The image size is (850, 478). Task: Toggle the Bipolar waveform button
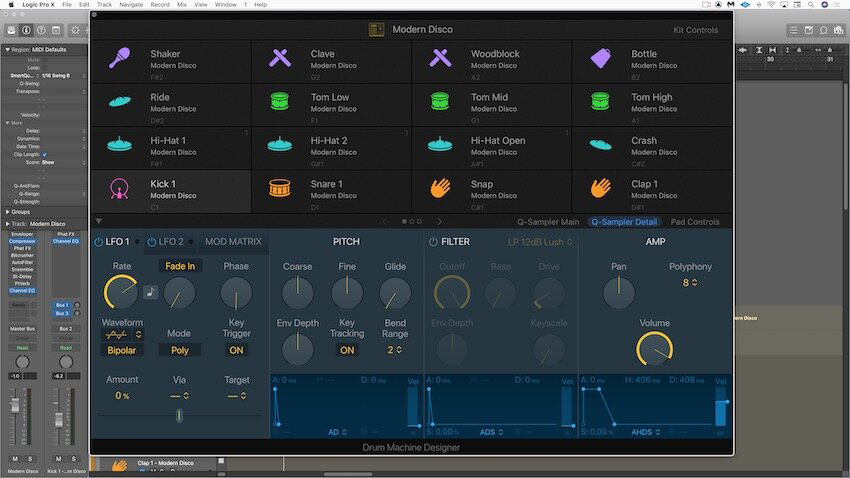tap(121, 350)
